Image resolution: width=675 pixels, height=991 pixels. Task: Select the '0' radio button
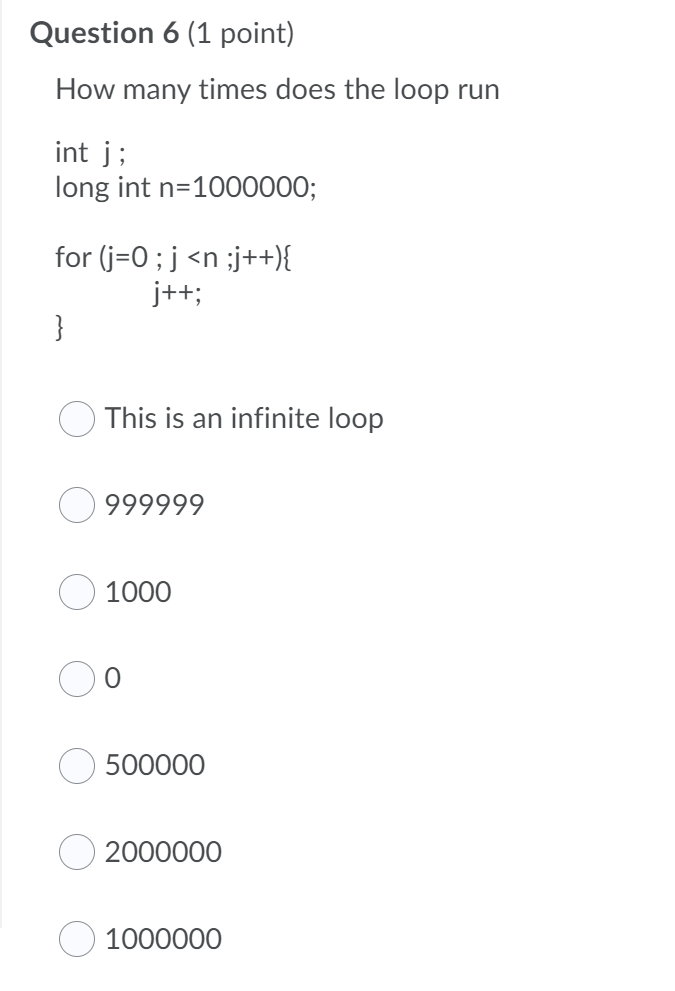coord(76,679)
